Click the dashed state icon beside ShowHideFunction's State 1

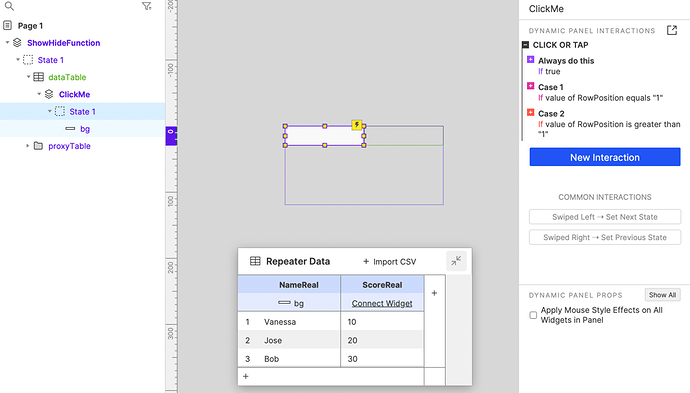[x=28, y=60]
